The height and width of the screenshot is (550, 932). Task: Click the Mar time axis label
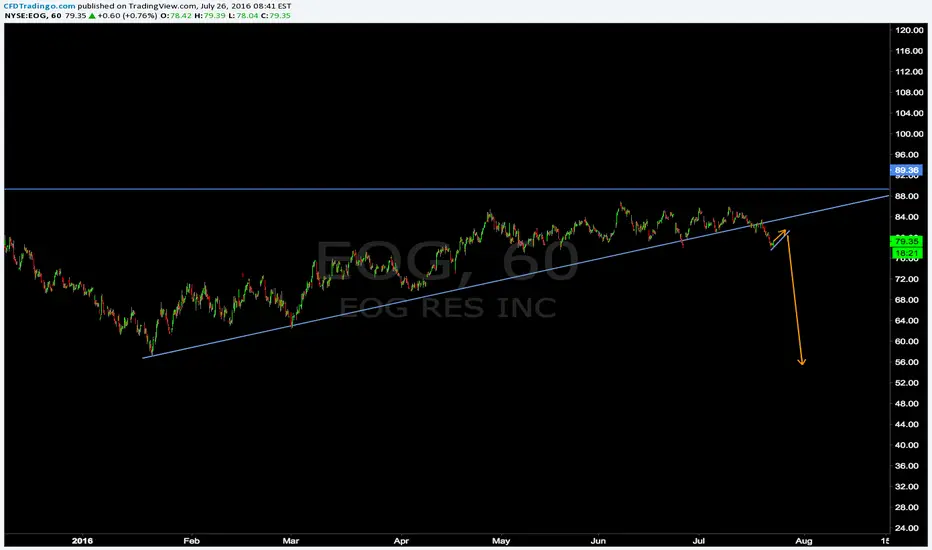(291, 541)
